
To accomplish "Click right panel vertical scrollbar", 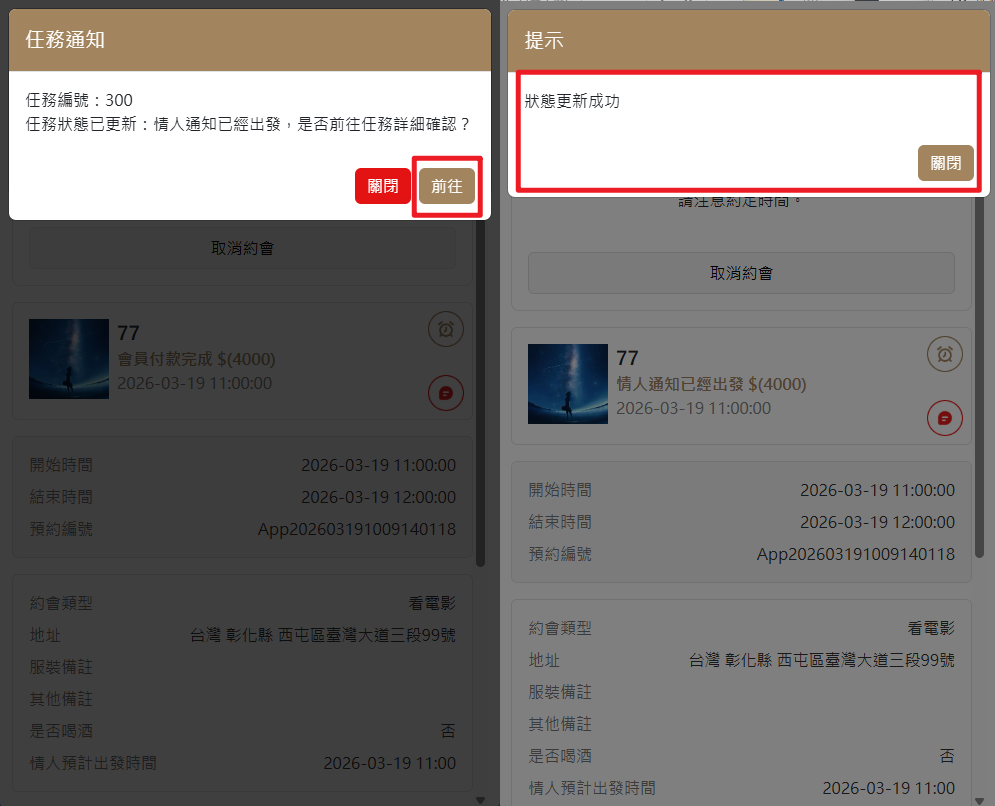I will coord(979,378).
